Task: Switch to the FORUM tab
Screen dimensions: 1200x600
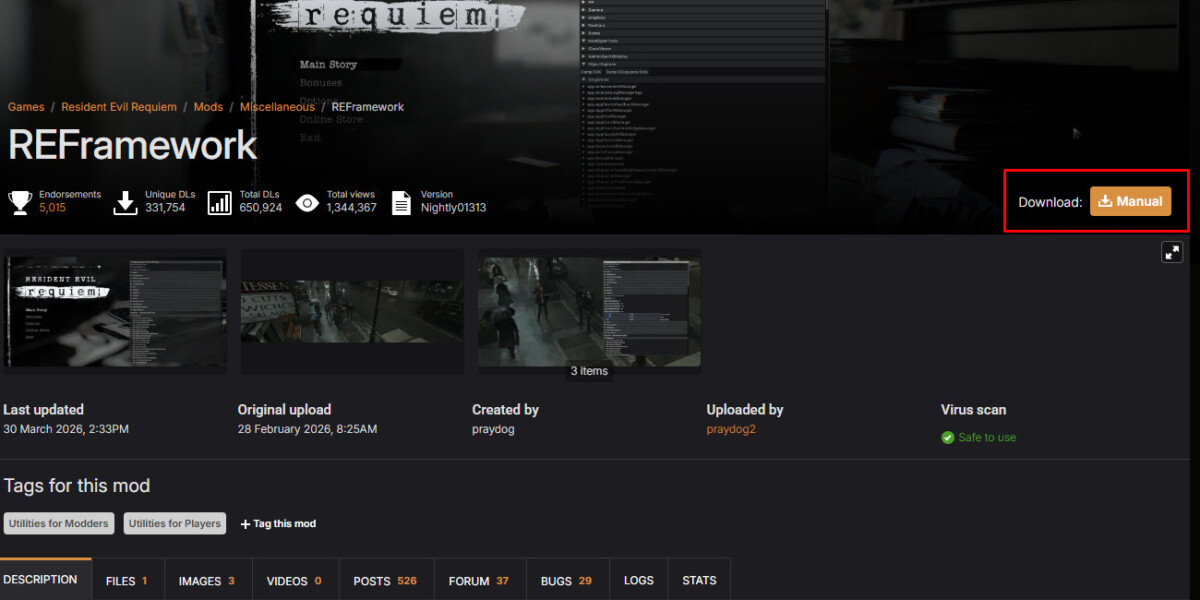Action: click(x=479, y=580)
